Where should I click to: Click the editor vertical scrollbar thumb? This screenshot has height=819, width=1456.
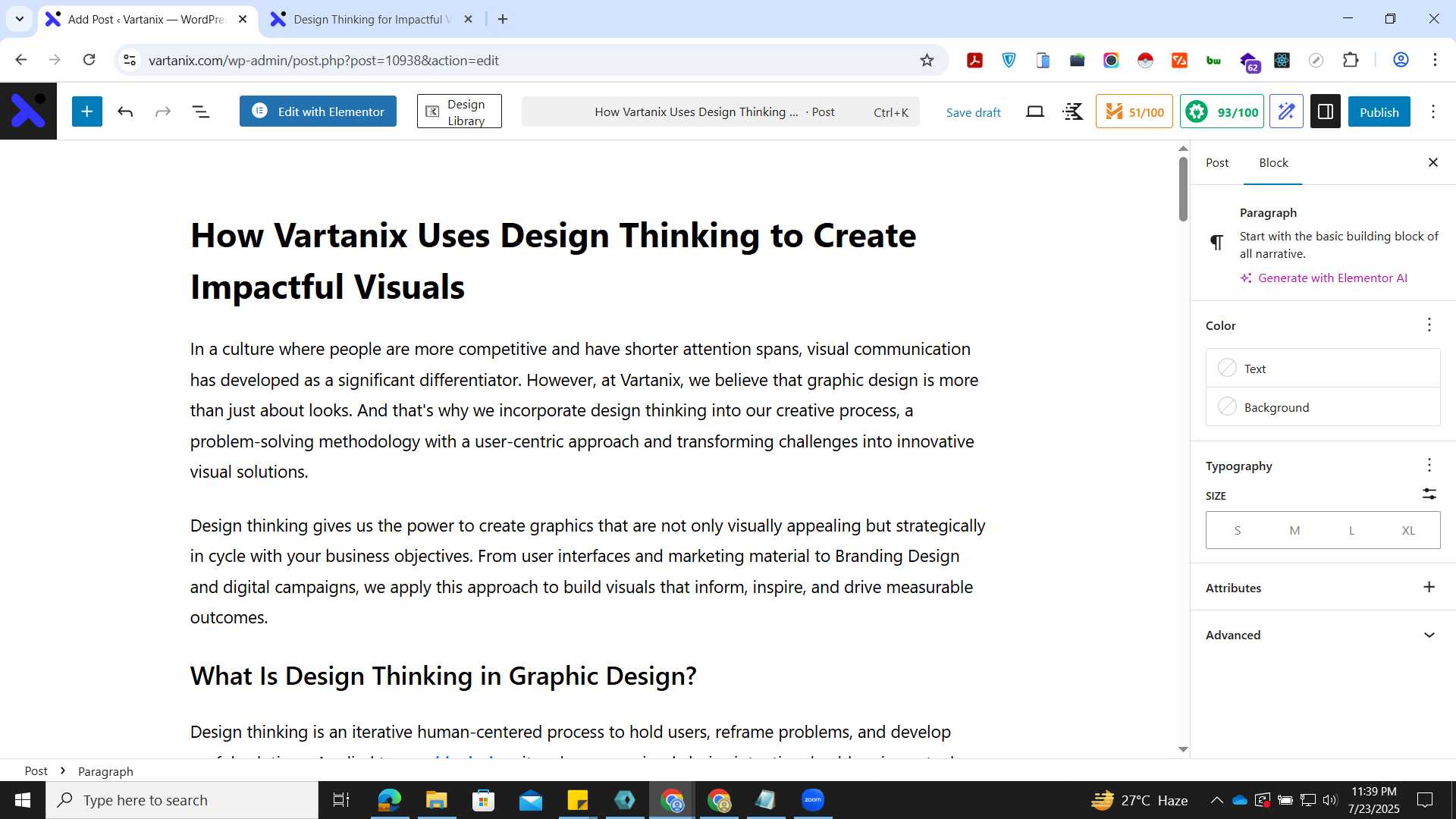1183,189
